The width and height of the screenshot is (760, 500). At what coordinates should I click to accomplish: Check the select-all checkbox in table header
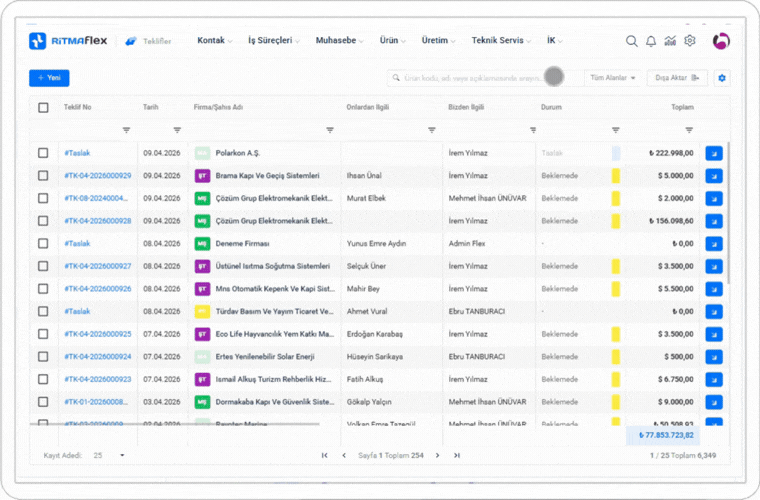(43, 107)
